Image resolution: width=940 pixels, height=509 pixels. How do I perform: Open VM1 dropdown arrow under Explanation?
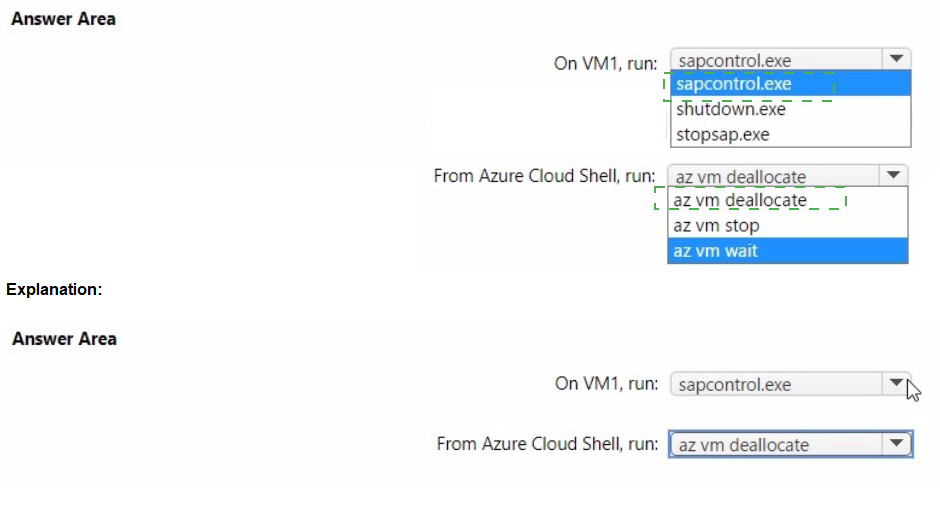pos(895,384)
